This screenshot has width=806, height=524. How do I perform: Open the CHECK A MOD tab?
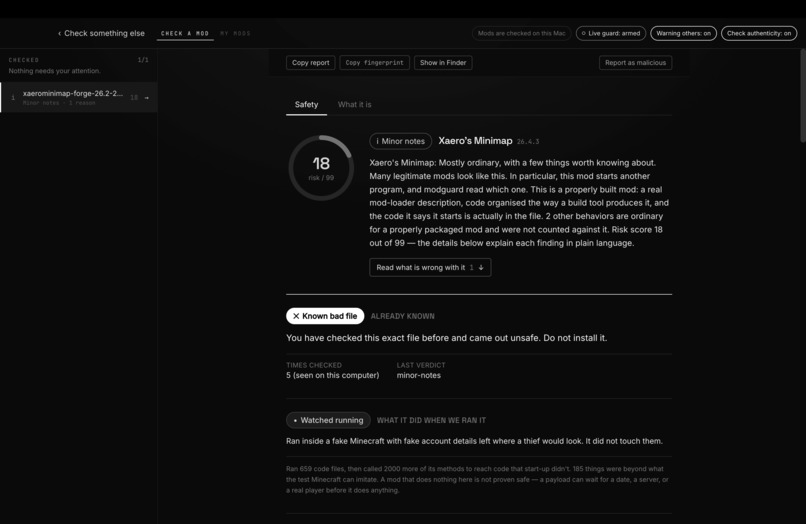click(185, 33)
